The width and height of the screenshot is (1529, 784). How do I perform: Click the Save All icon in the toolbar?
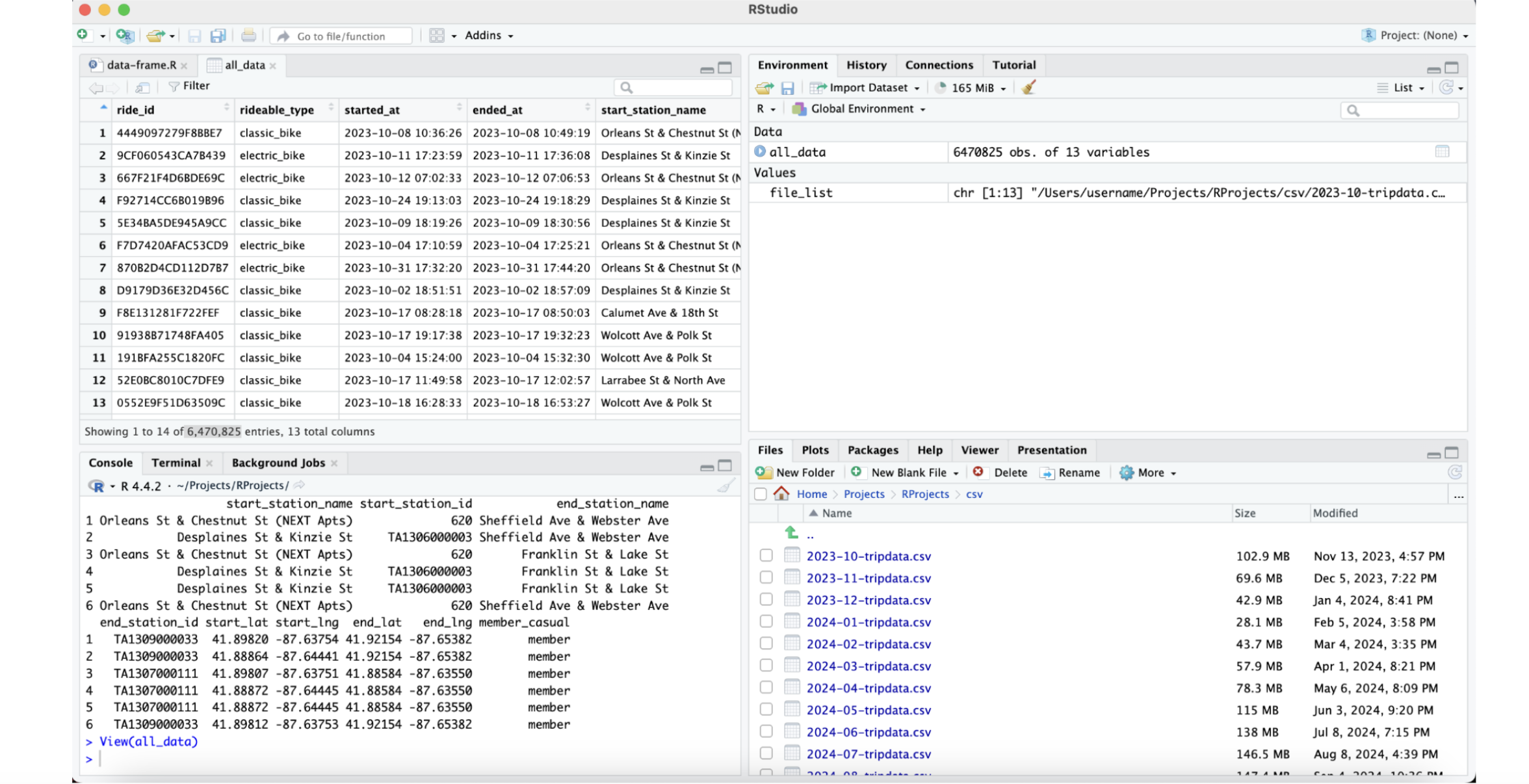pos(218,36)
